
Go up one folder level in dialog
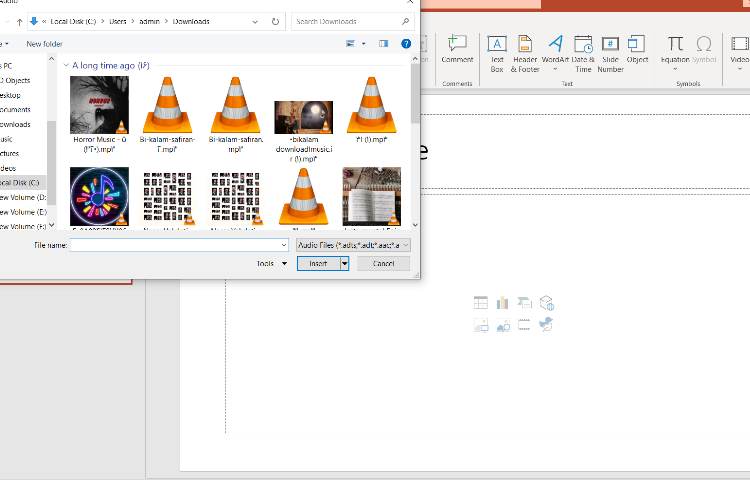tap(20, 22)
